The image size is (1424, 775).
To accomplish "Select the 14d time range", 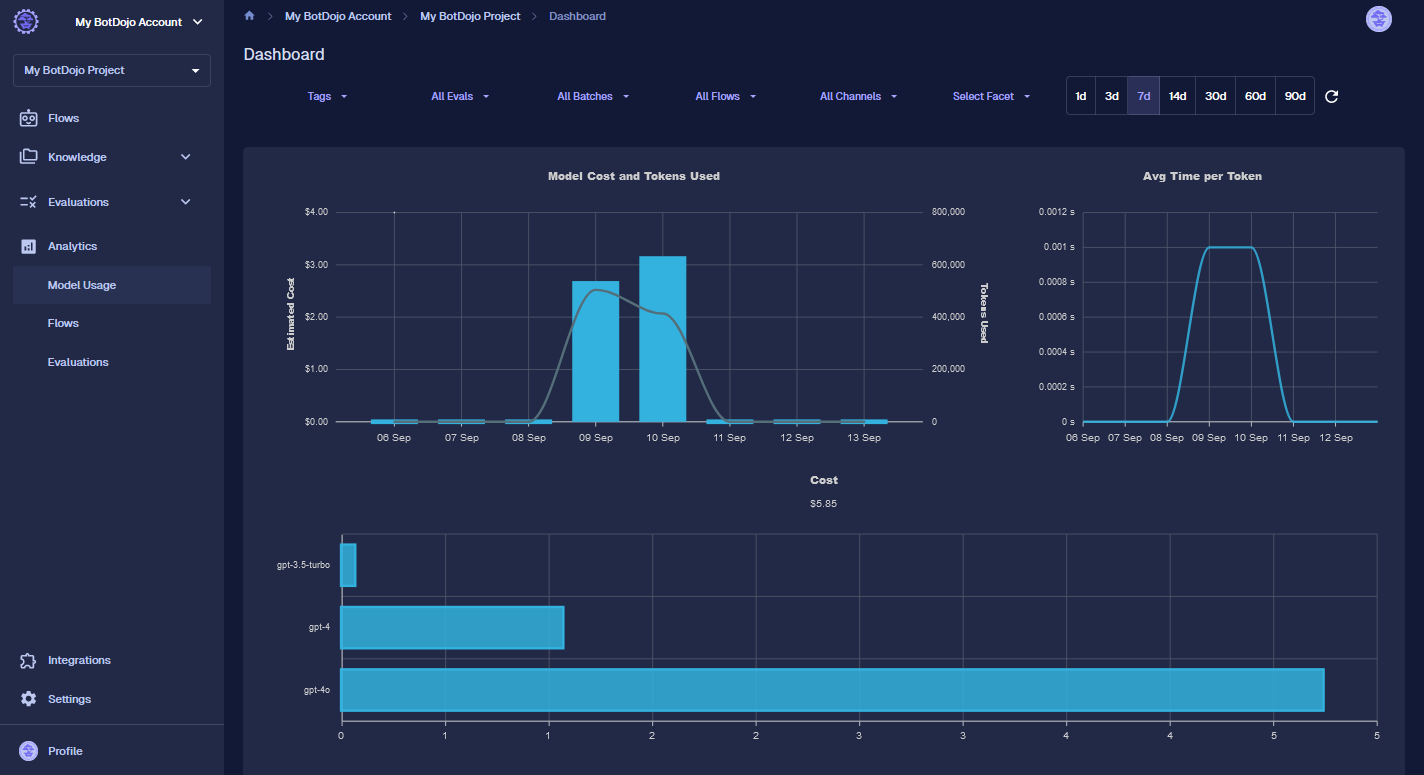I will pos(1178,96).
